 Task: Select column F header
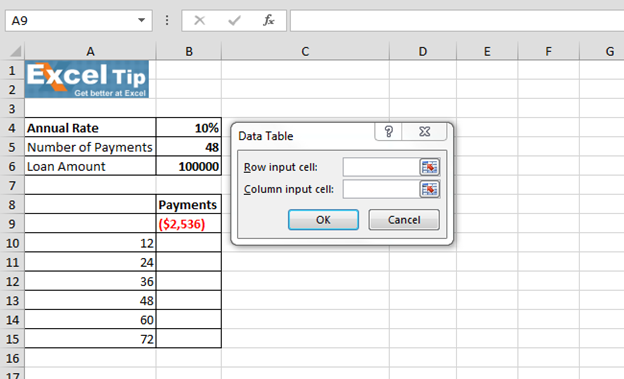click(548, 51)
